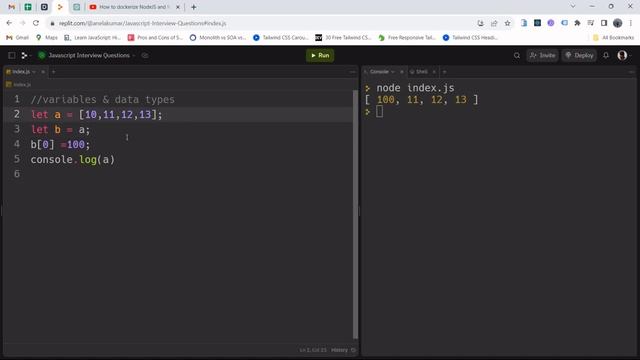The image size is (640, 360).
Task: Open the Chrome extensions puzzle icon
Action: pos(577,23)
